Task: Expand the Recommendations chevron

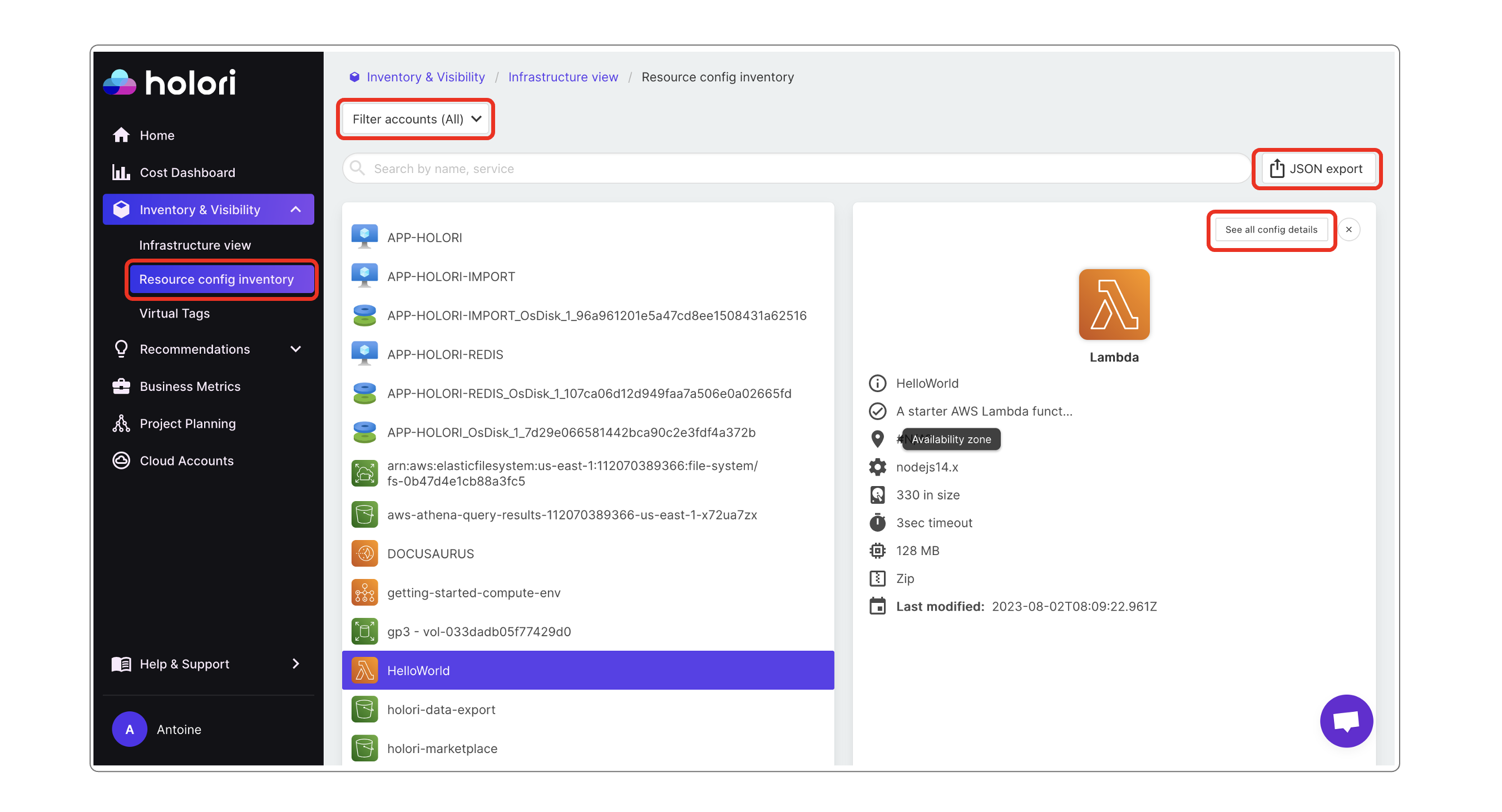Action: [x=295, y=349]
